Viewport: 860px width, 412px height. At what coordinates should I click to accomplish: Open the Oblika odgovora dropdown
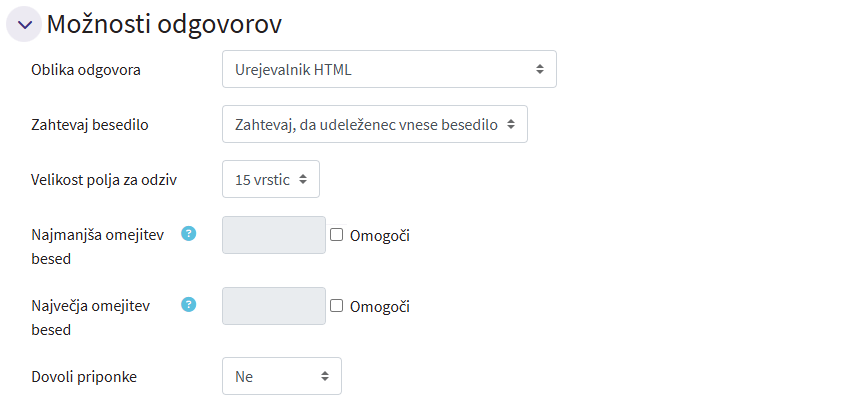pos(388,69)
